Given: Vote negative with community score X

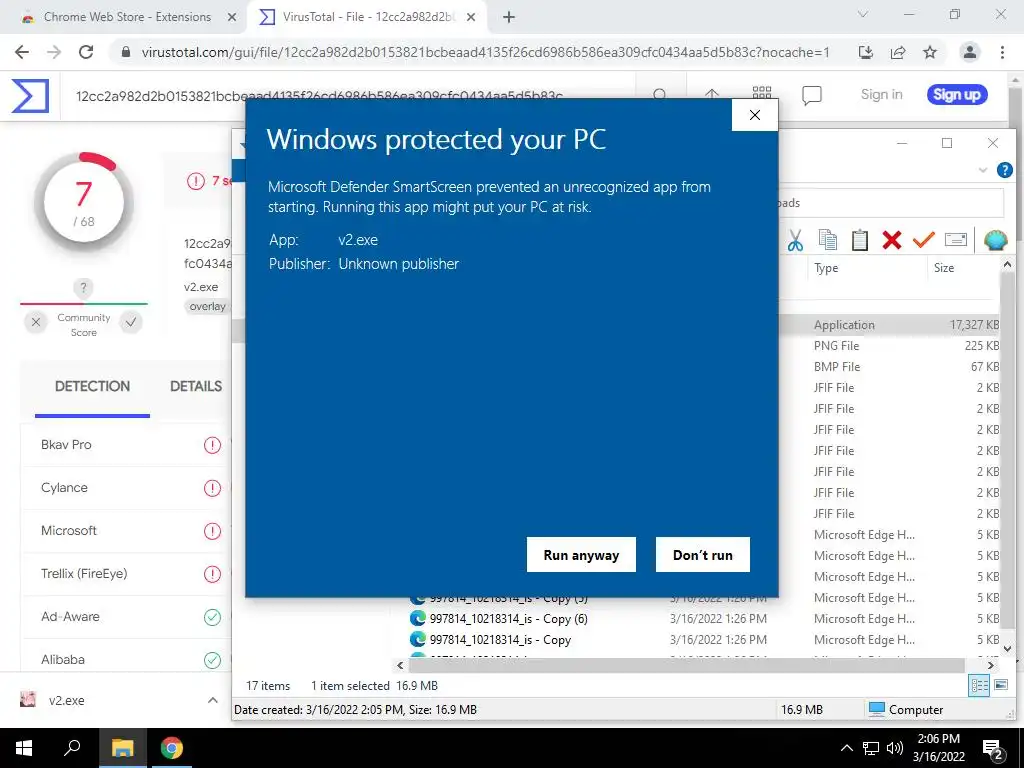Looking at the screenshot, I should click(36, 322).
